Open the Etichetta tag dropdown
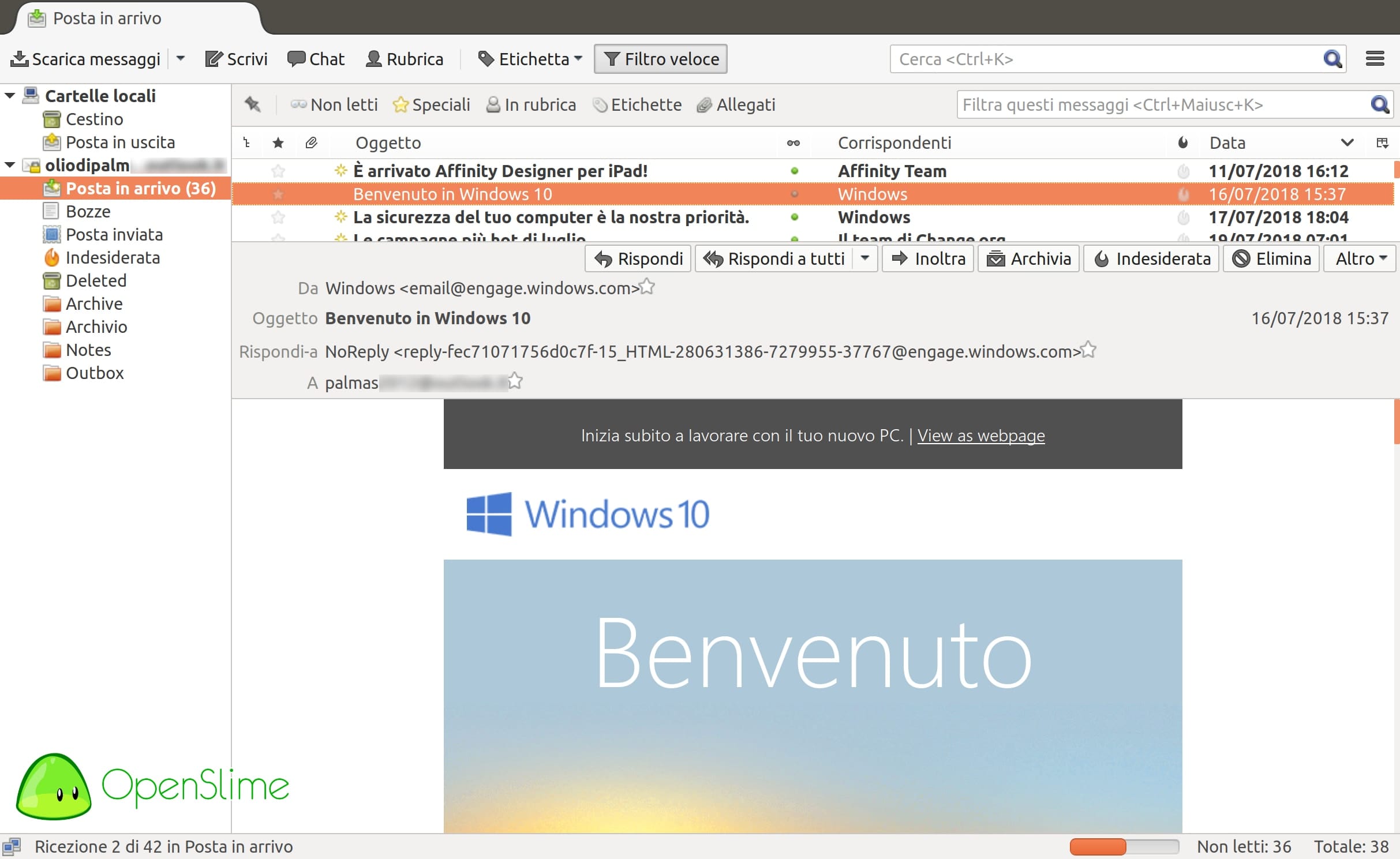 coord(530,59)
